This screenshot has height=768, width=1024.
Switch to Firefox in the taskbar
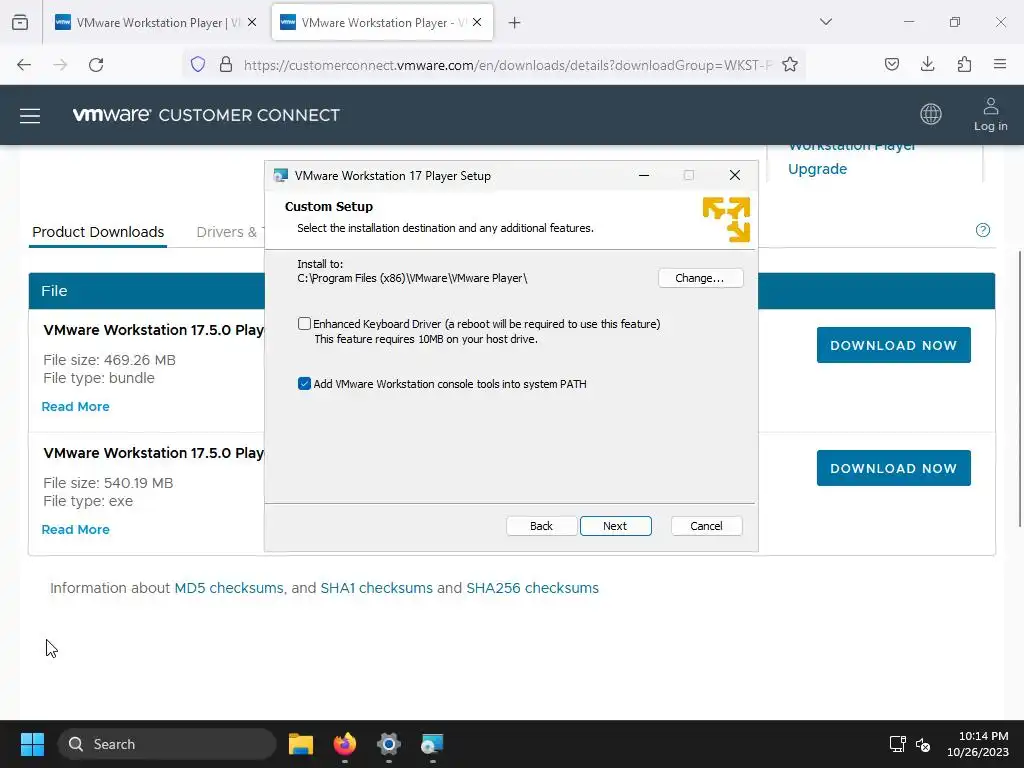345,744
